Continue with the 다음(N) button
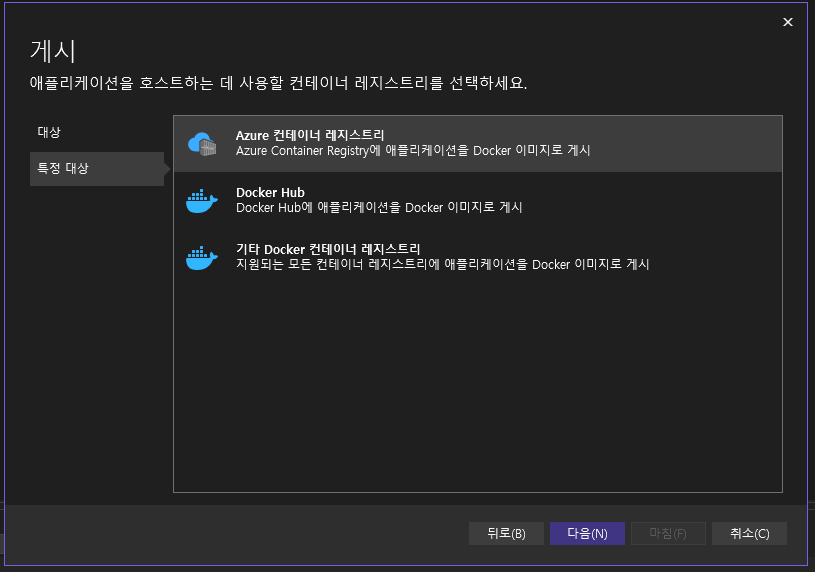Viewport: 815px width, 572px height. (587, 534)
